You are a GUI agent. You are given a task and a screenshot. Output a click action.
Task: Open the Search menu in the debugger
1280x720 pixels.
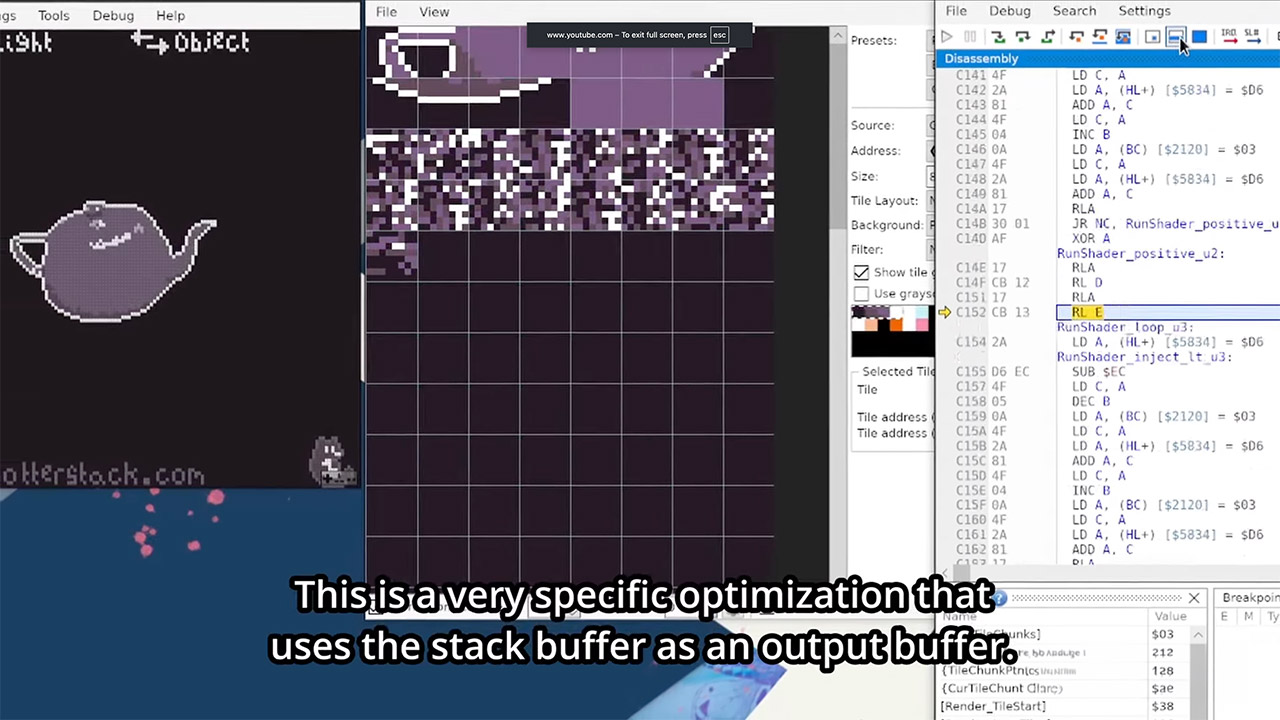pos(1074,11)
